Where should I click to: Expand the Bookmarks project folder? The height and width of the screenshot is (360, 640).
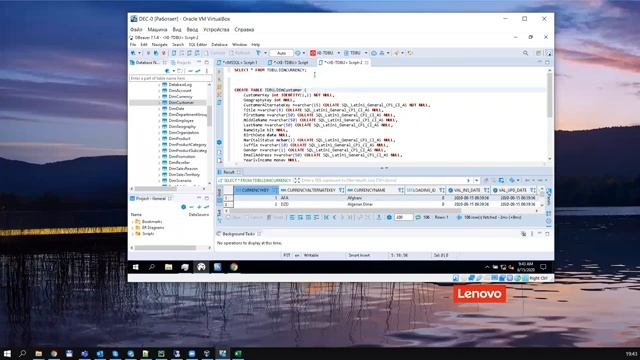[132, 222]
